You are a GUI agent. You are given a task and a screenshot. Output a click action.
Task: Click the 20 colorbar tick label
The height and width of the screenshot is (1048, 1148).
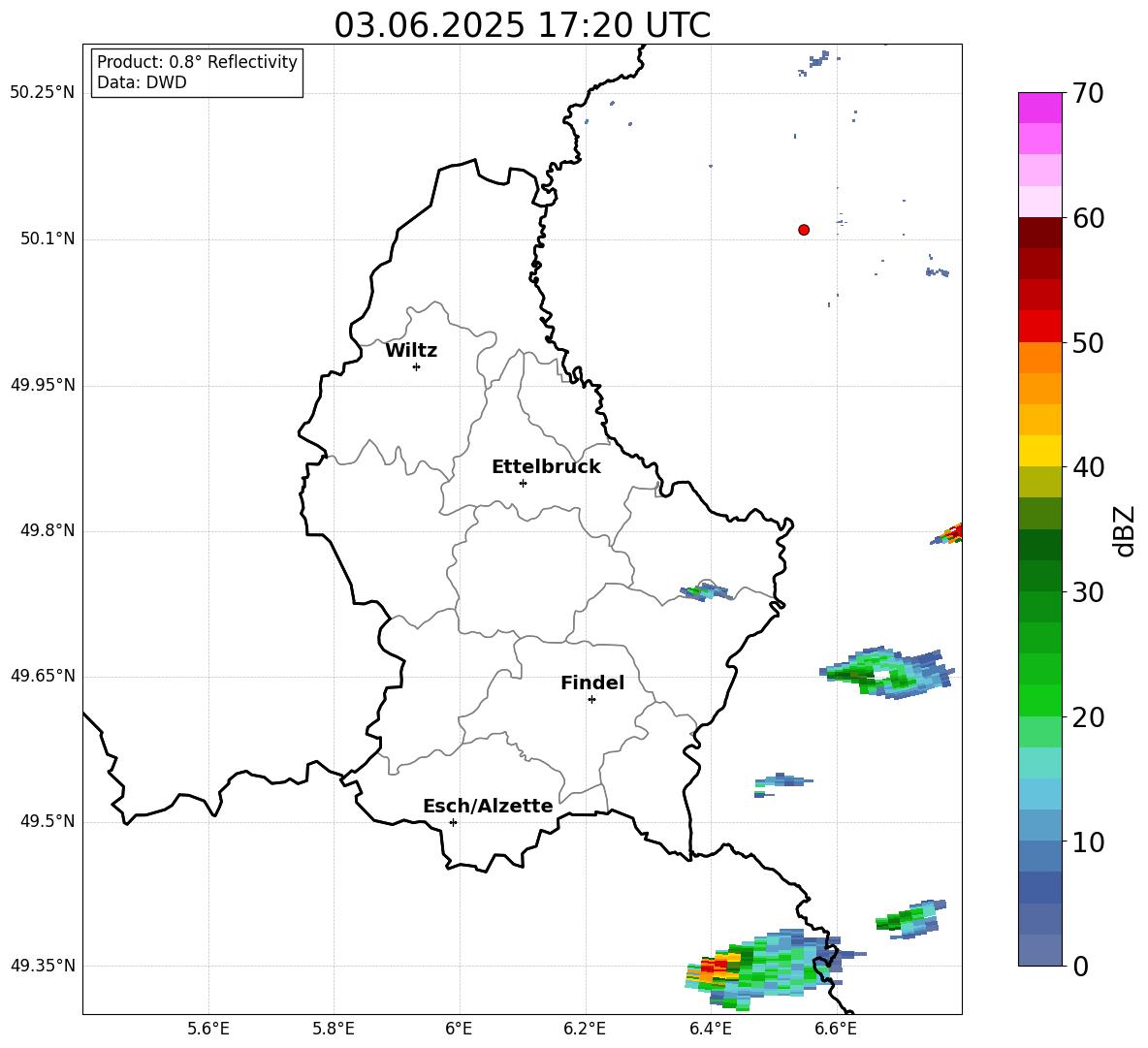coord(1088,716)
